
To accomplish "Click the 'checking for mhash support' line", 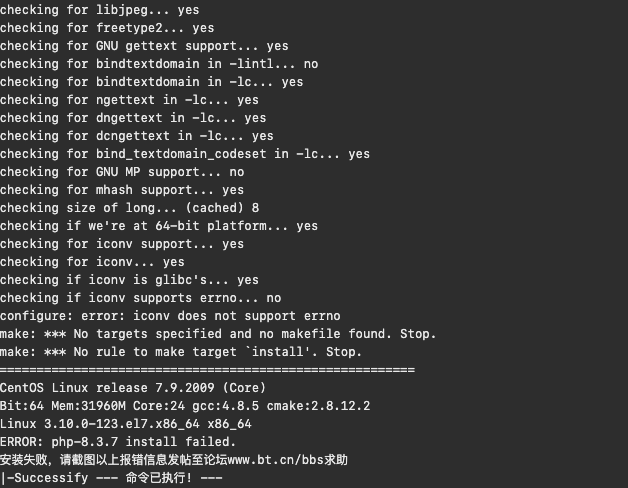I will tap(122, 190).
